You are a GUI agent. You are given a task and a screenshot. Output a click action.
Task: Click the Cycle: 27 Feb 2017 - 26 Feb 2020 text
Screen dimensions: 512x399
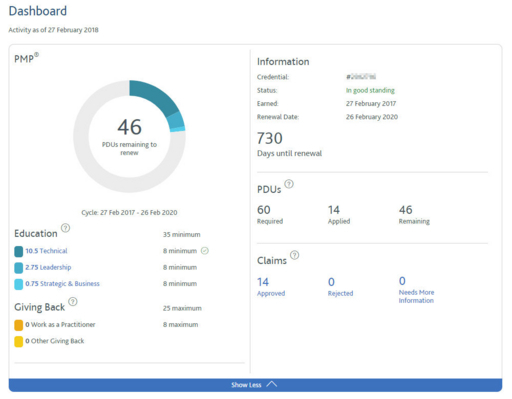129,212
